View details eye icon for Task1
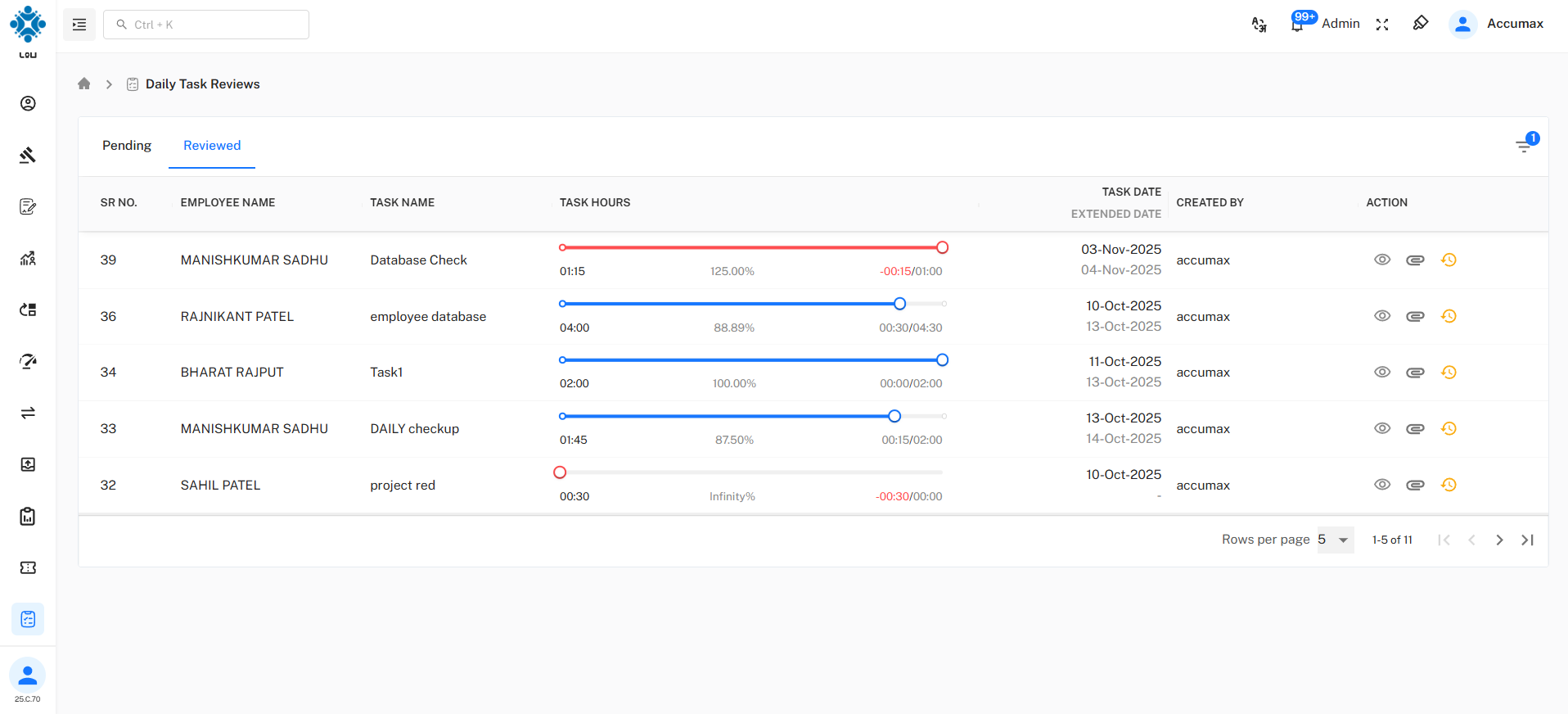1568x714 pixels. pyautogui.click(x=1382, y=372)
